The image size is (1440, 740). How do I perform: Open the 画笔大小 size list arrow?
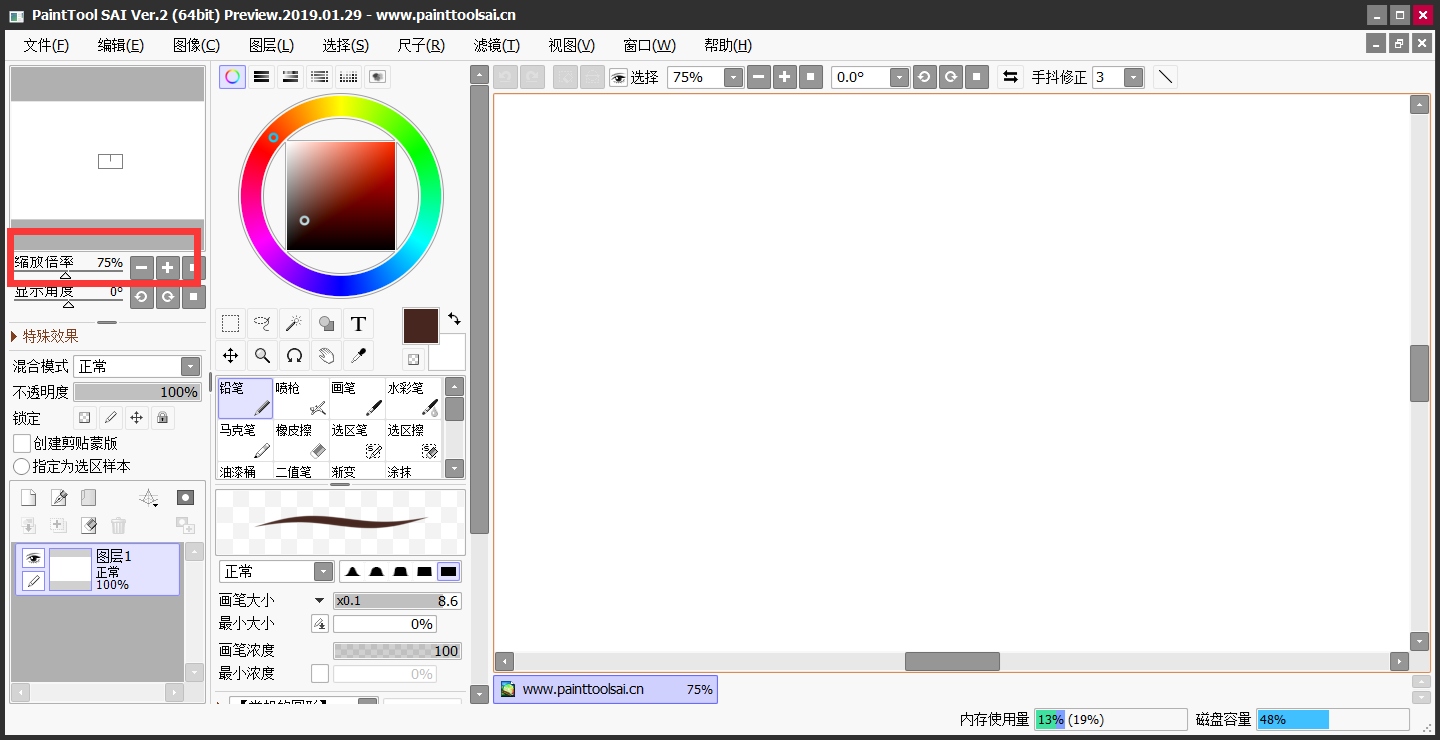coord(319,601)
